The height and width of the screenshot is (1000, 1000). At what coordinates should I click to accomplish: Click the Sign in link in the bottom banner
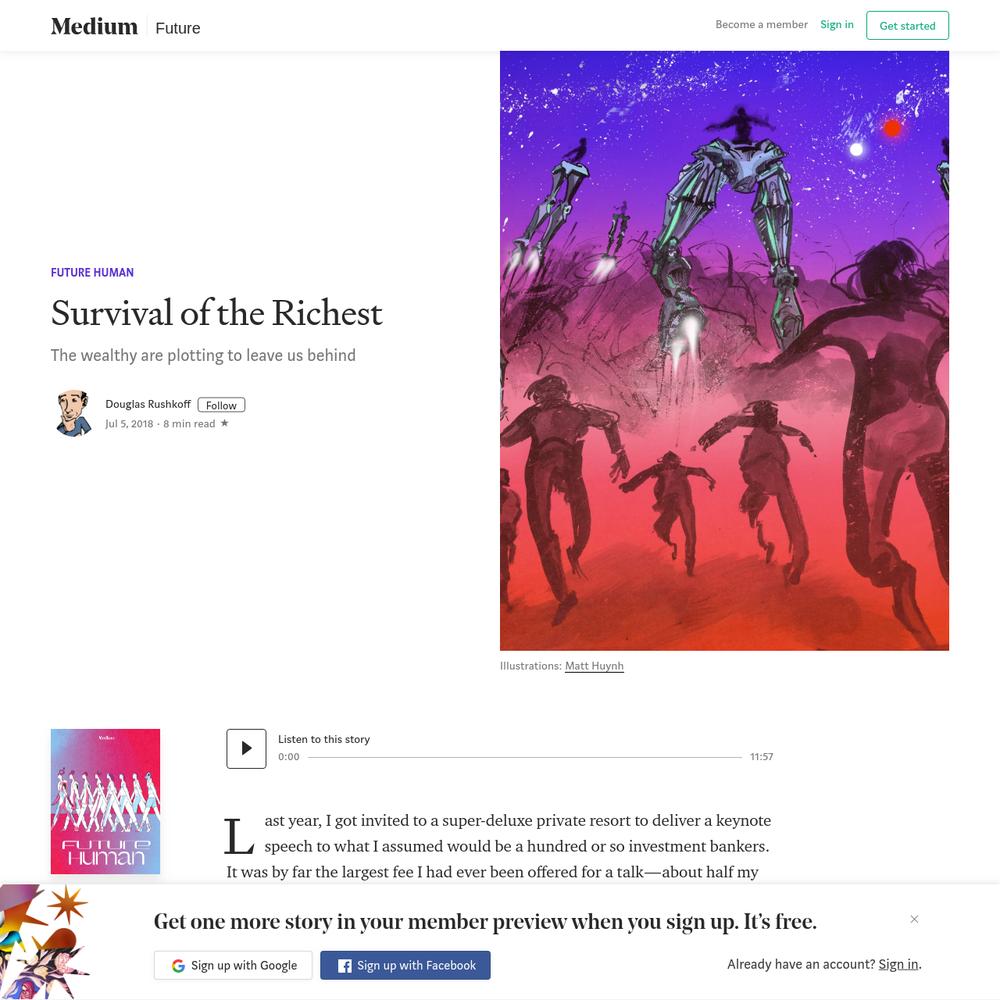pos(898,964)
